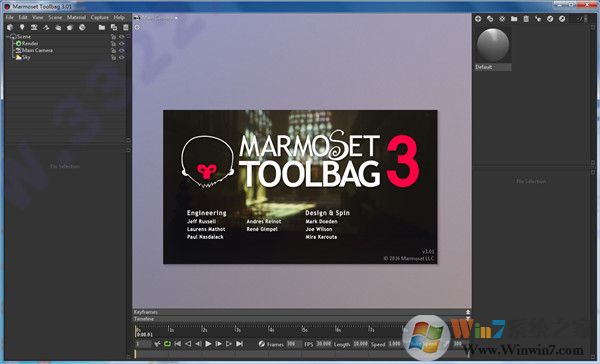
Task: Select the Render item in the outliner
Action: [x=30, y=44]
